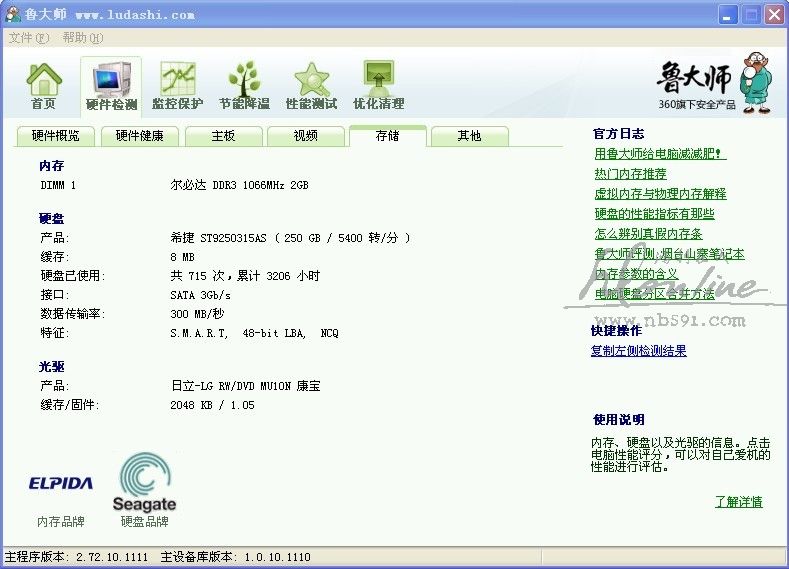Click transfer rate value 300 MB/秒
Image resolution: width=789 pixels, height=569 pixels.
point(197,314)
